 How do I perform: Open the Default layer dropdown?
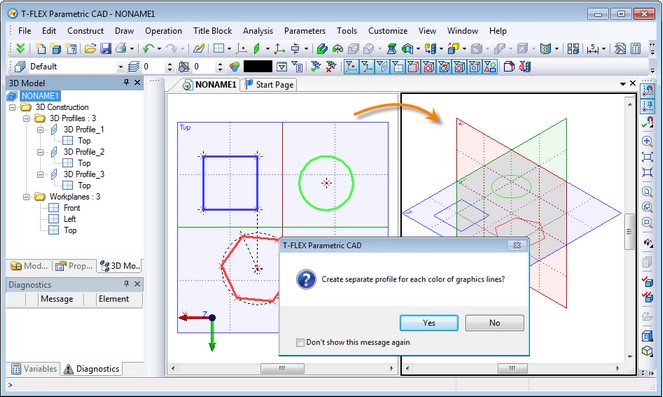tap(121, 67)
